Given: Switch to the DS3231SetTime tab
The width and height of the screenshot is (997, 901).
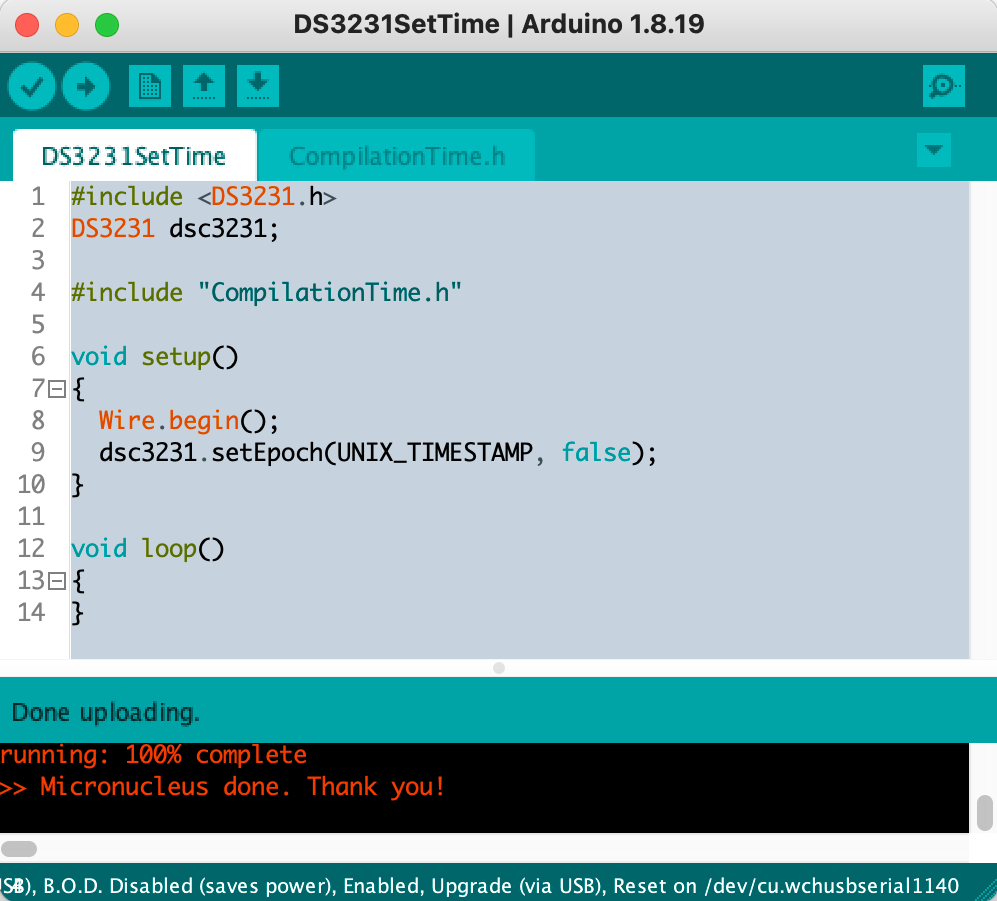Looking at the screenshot, I should [134, 156].
